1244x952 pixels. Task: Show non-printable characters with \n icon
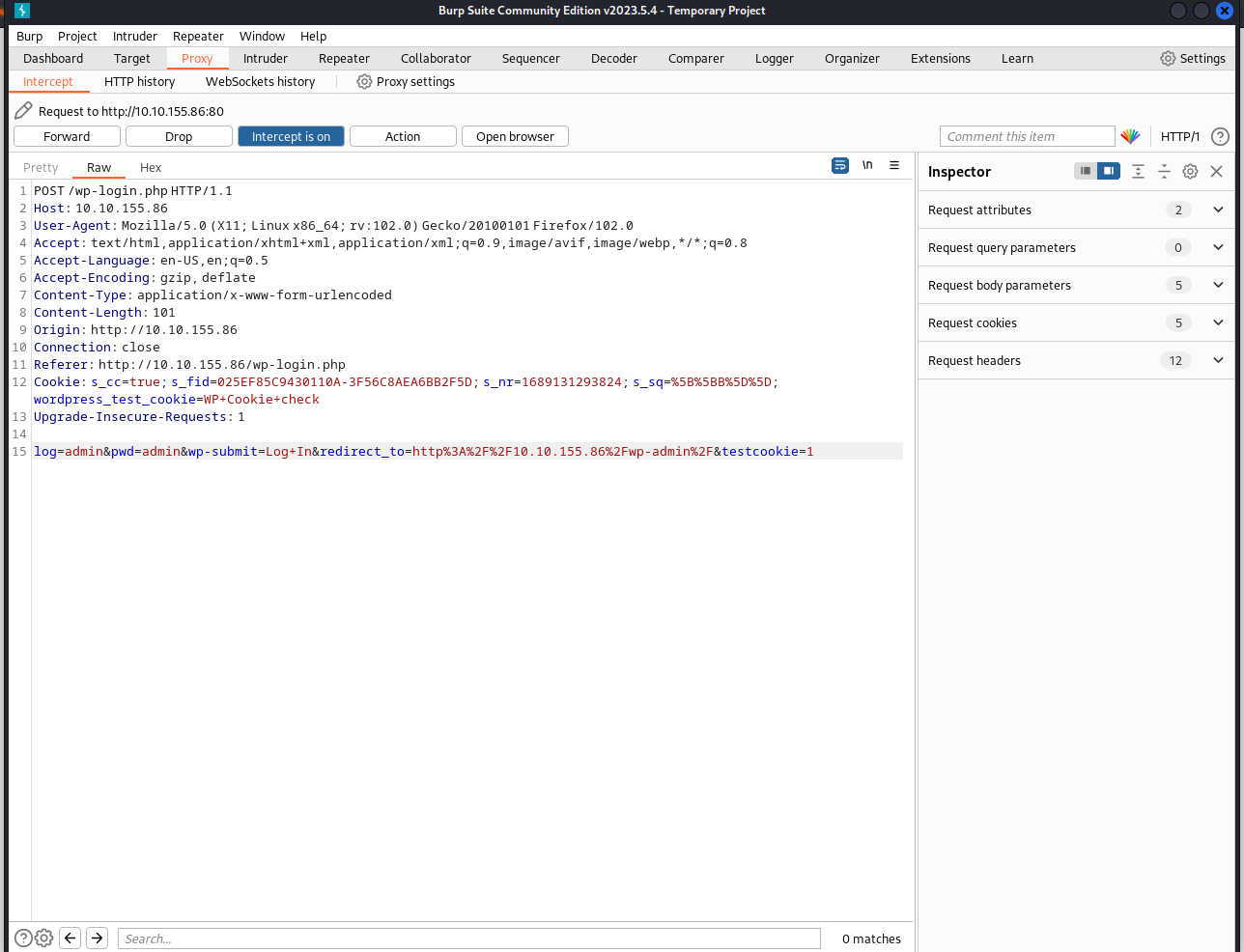[867, 166]
